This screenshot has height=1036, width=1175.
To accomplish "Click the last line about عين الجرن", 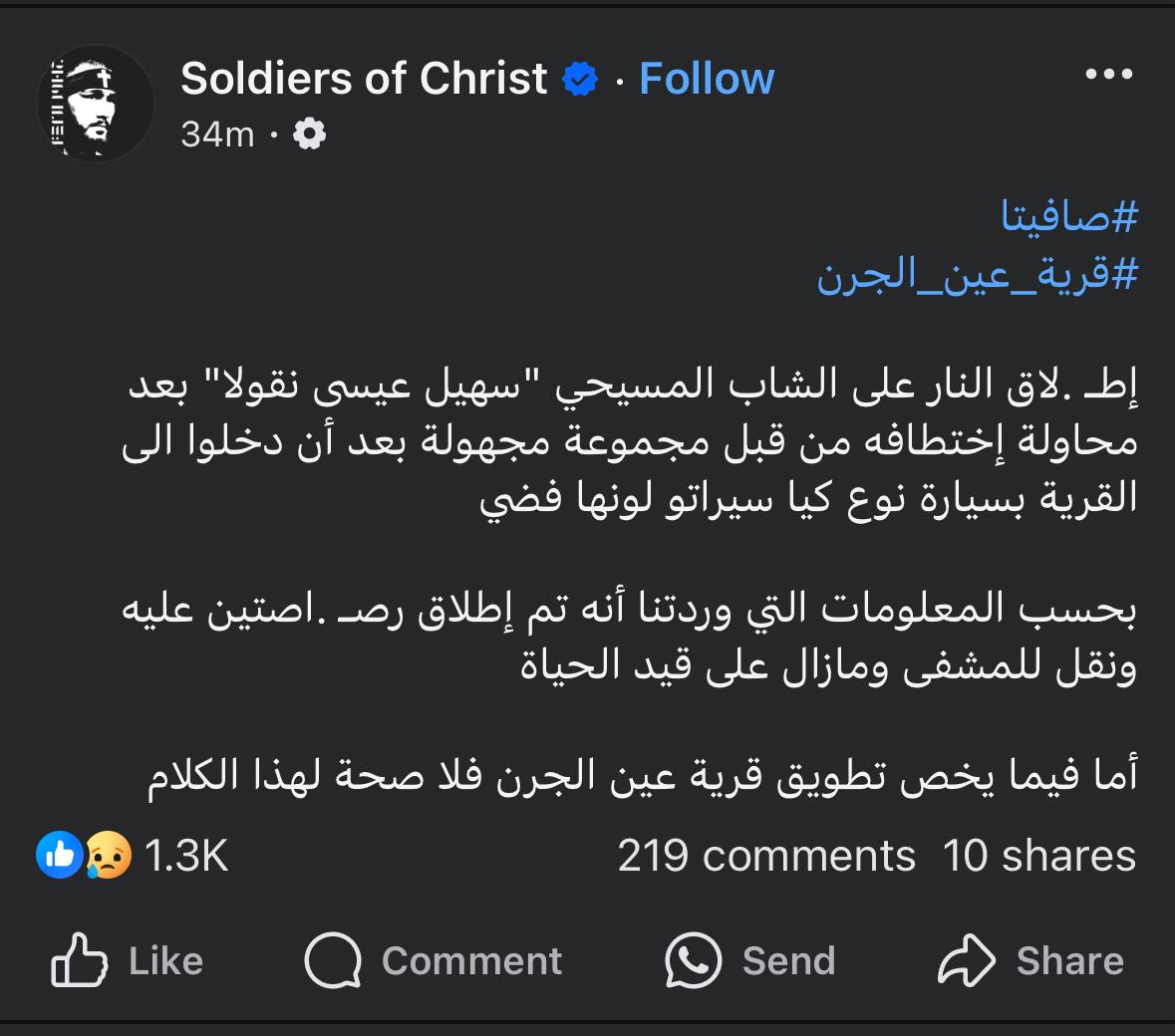I will point(642,778).
